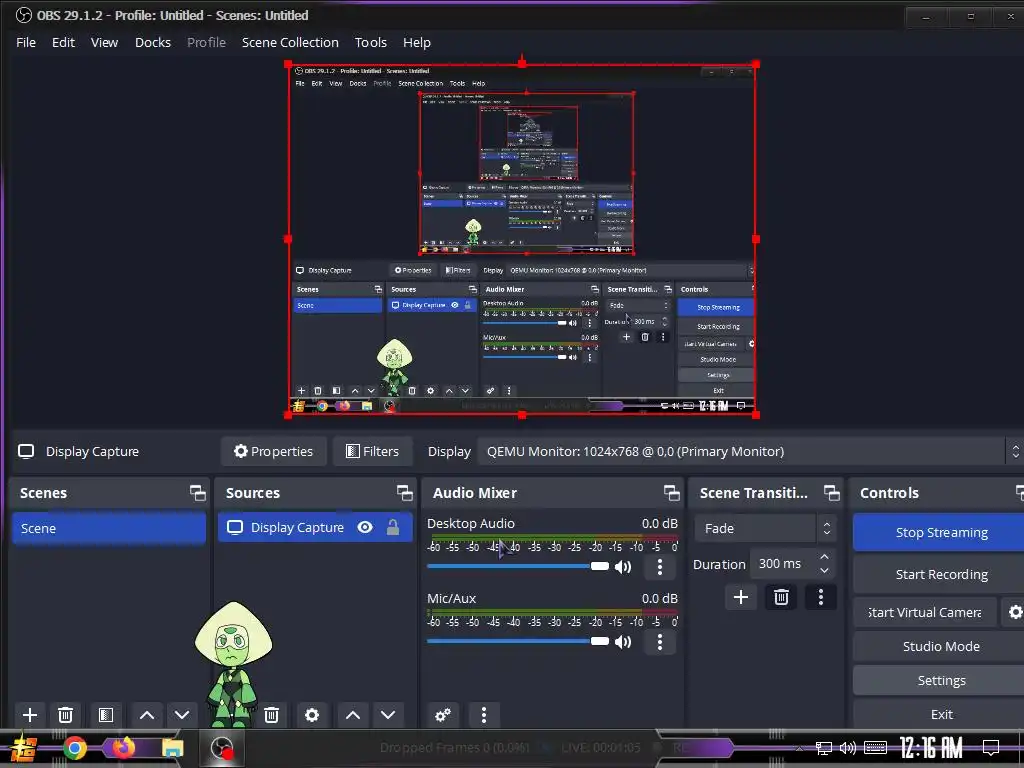This screenshot has height=768, width=1024.
Task: Select Display Capture in Sources list
Action: coord(315,527)
